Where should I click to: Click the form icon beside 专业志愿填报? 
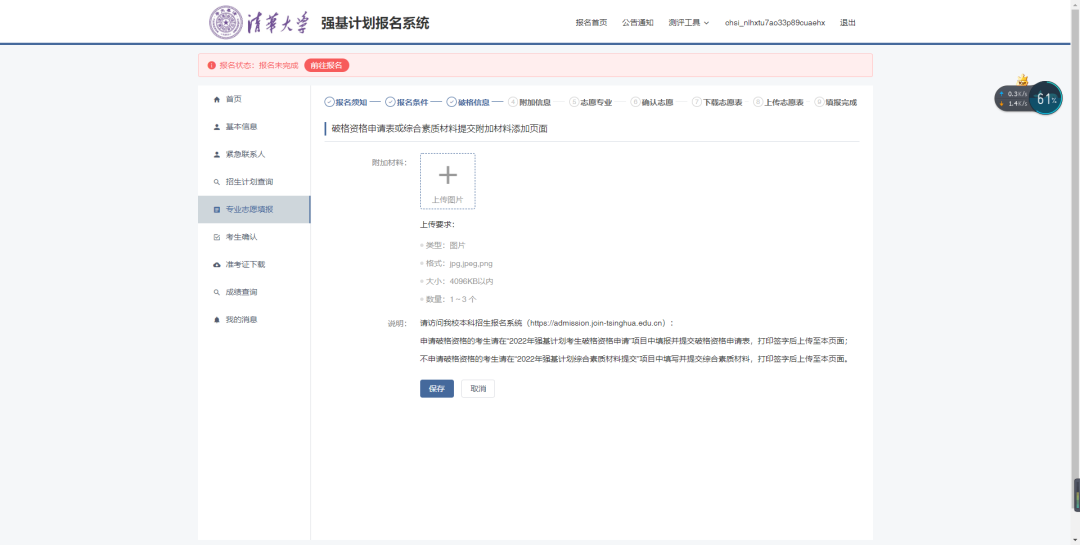click(x=217, y=209)
